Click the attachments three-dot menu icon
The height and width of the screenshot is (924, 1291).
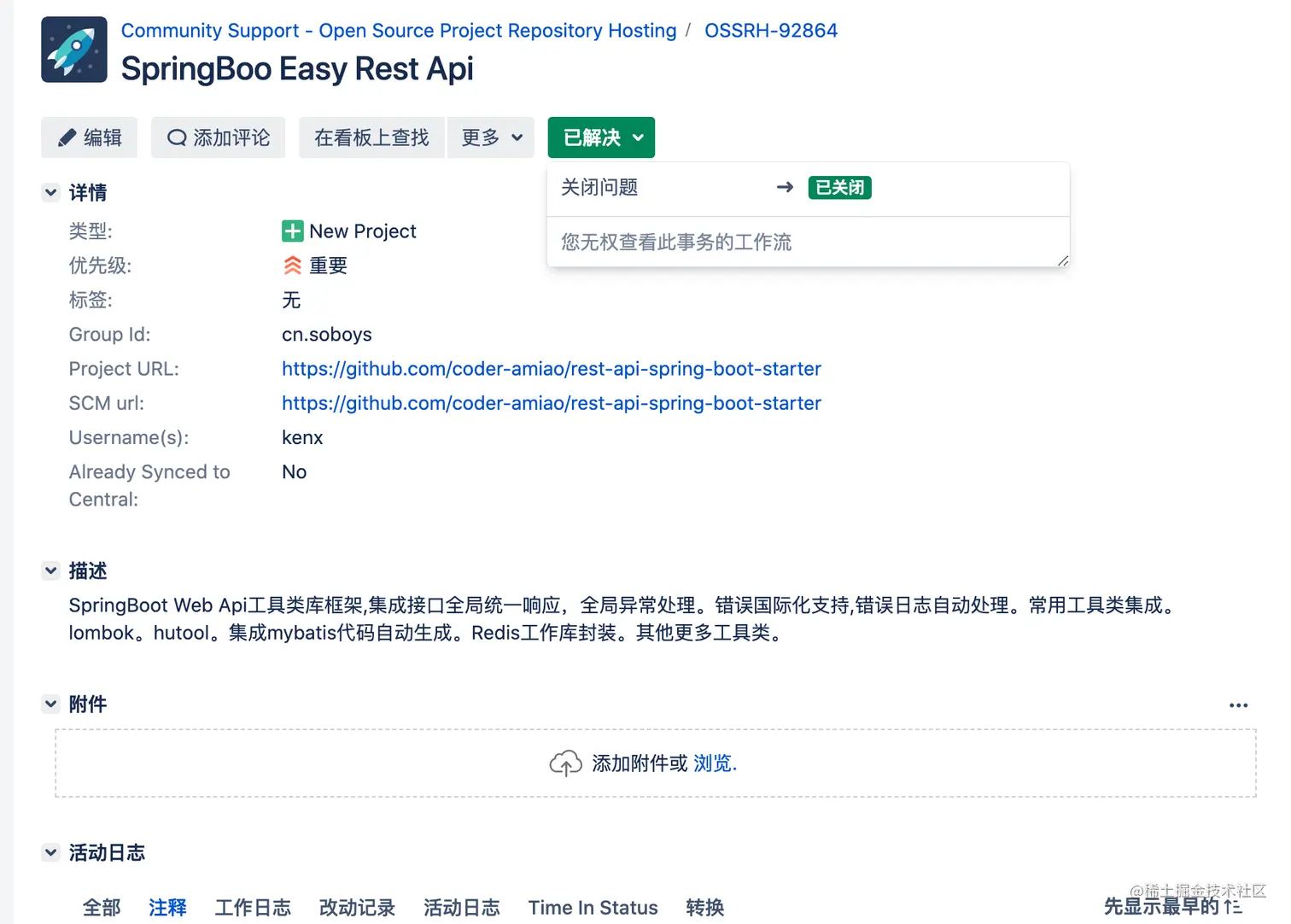click(x=1238, y=705)
